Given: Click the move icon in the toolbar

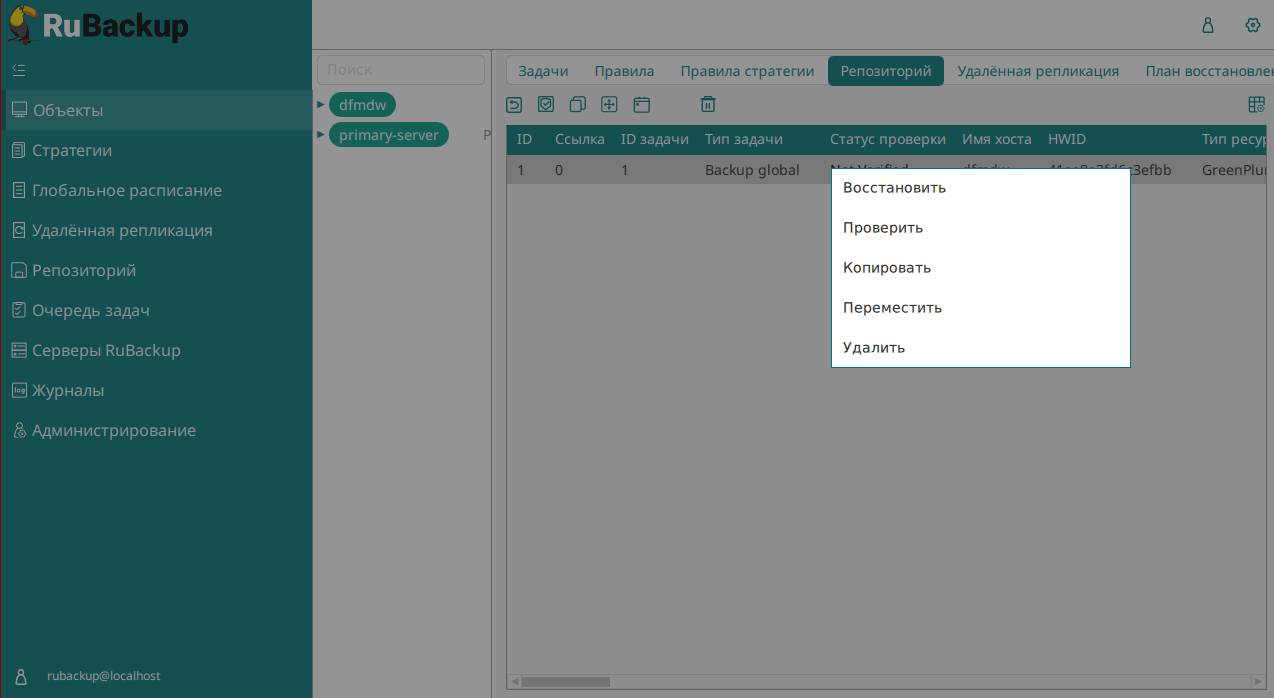Looking at the screenshot, I should coord(609,104).
